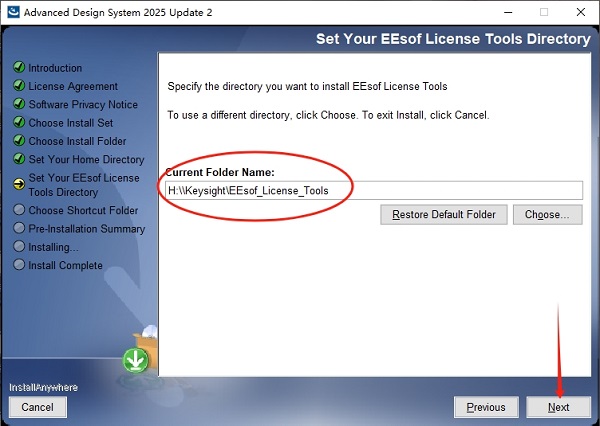This screenshot has height=426, width=600.
Task: Select the Set Your Home Directory step
Action: (x=86, y=159)
